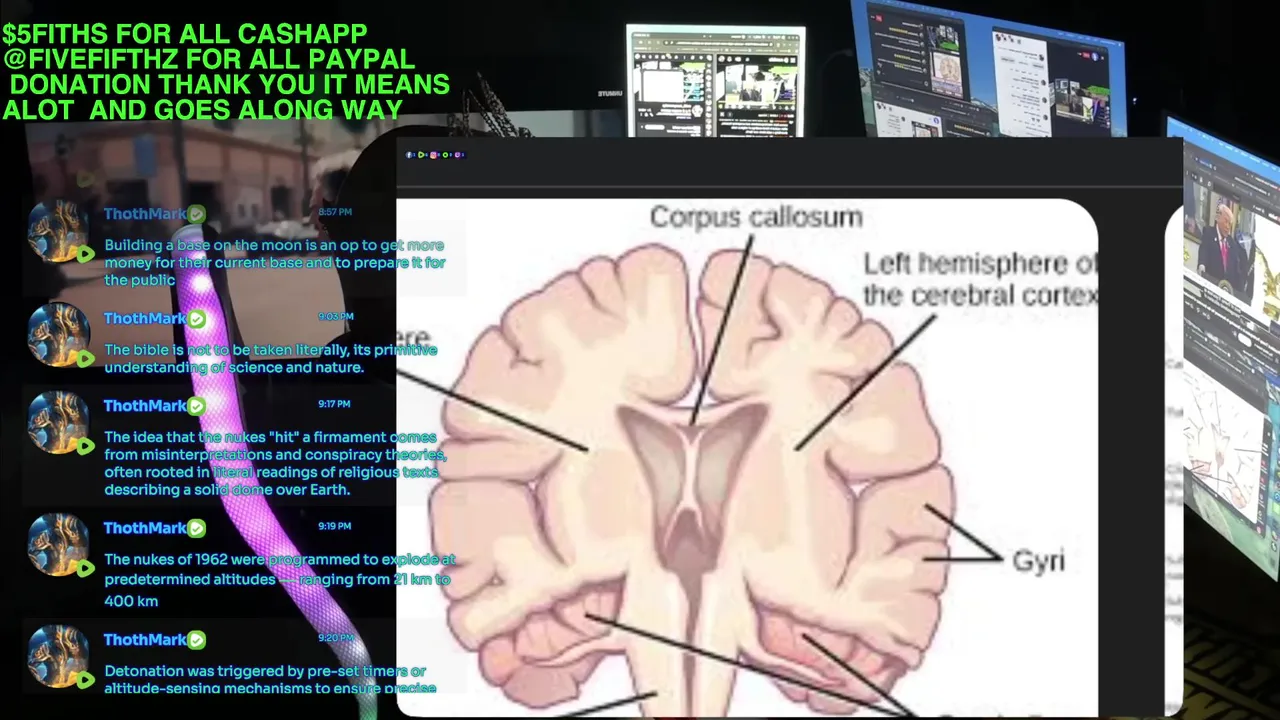Image resolution: width=1280 pixels, height=720 pixels.
Task: Click the donation banner text '$5FITHS FOR ALL CASHAPP'
Action: 185,35
